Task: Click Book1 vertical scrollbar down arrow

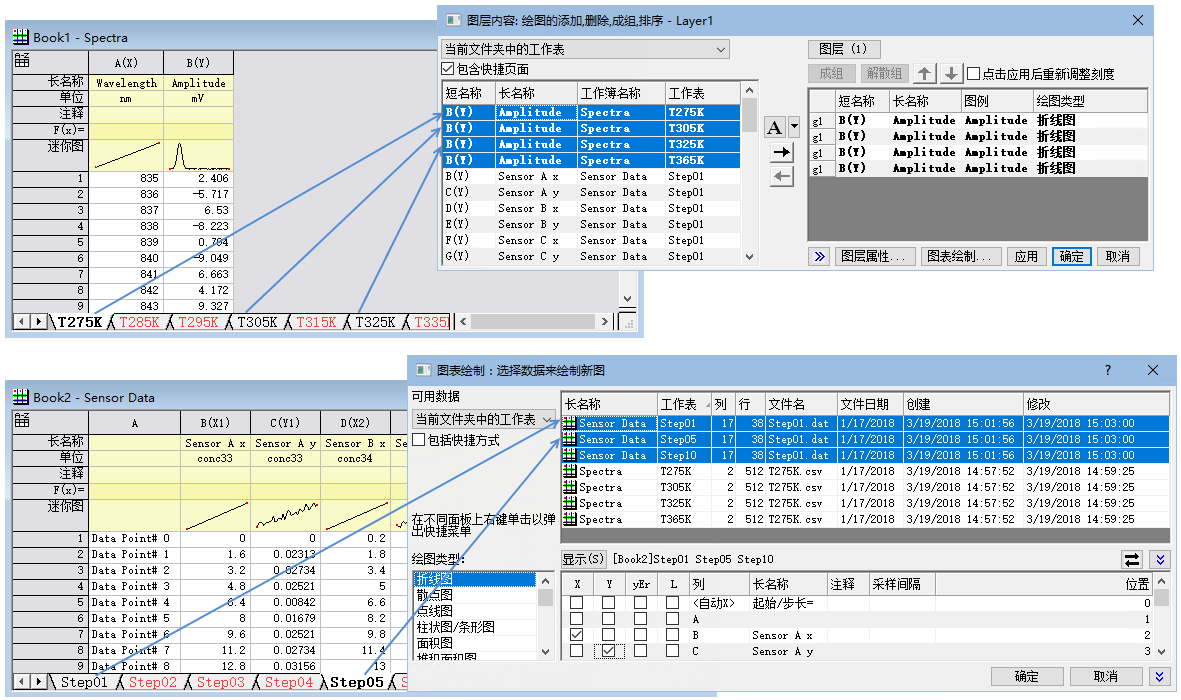Action: 627,298
